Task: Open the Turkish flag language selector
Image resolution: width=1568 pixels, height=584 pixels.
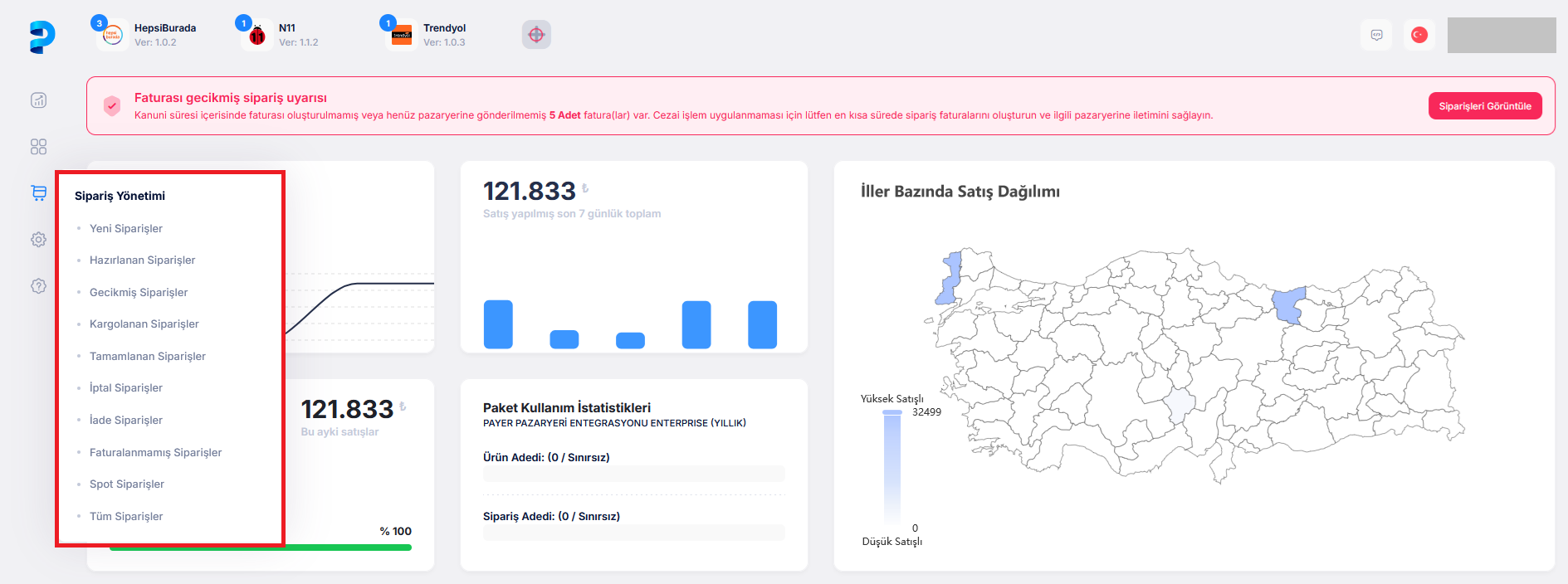Action: coord(1419,35)
